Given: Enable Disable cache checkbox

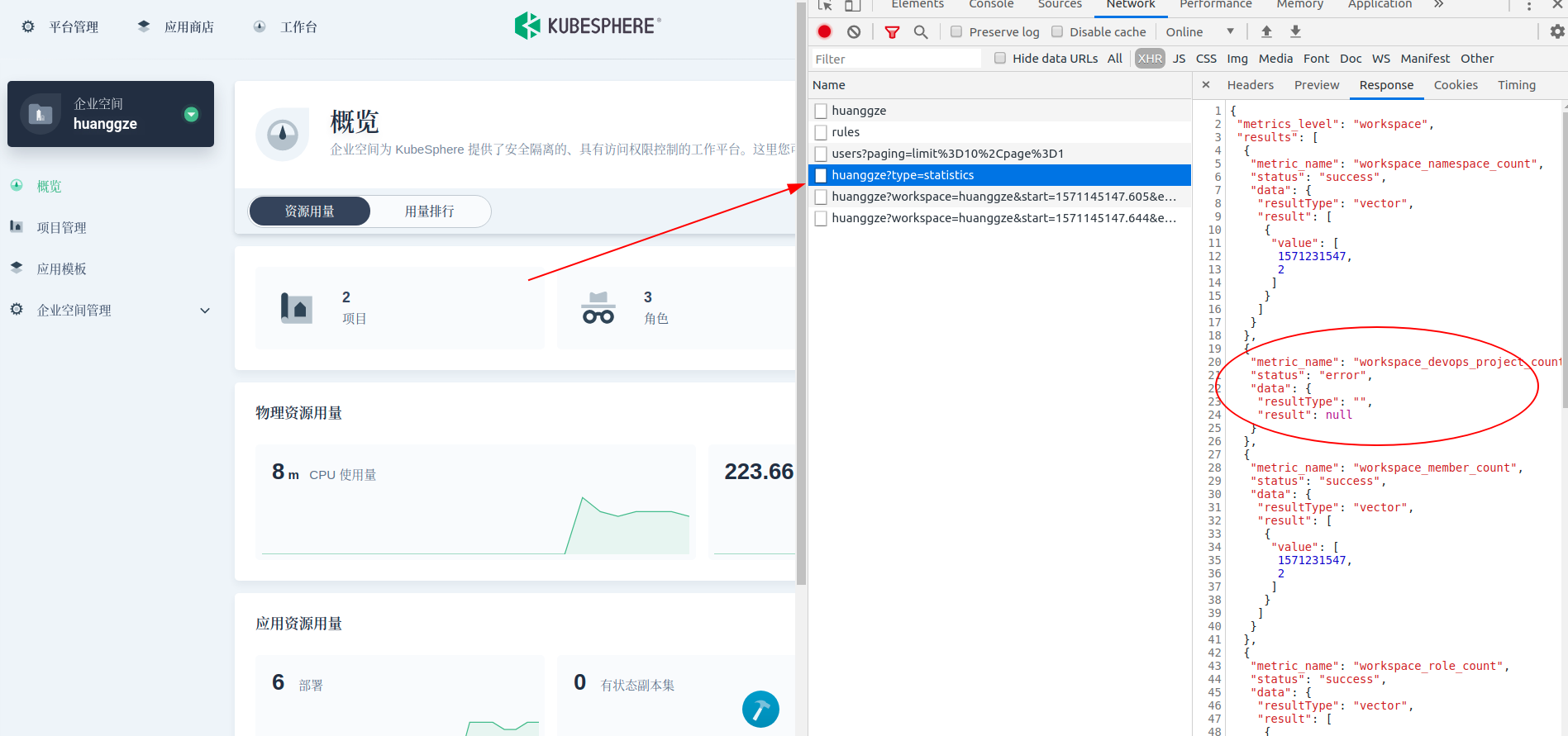Looking at the screenshot, I should click(1057, 31).
